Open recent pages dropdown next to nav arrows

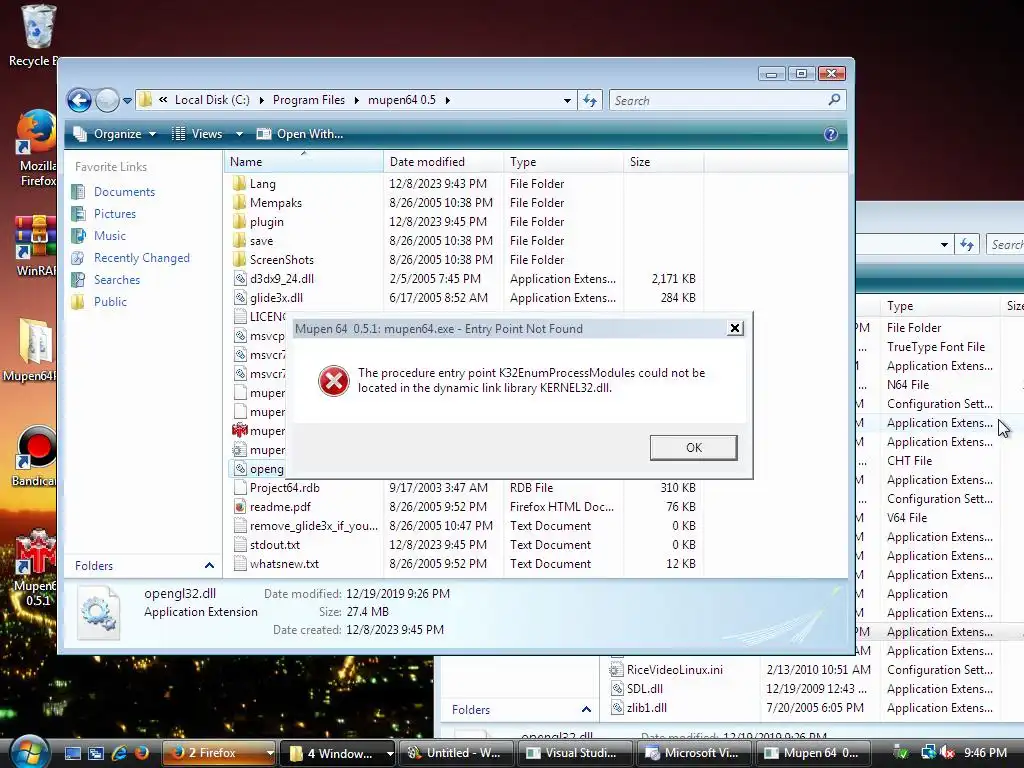tap(127, 101)
